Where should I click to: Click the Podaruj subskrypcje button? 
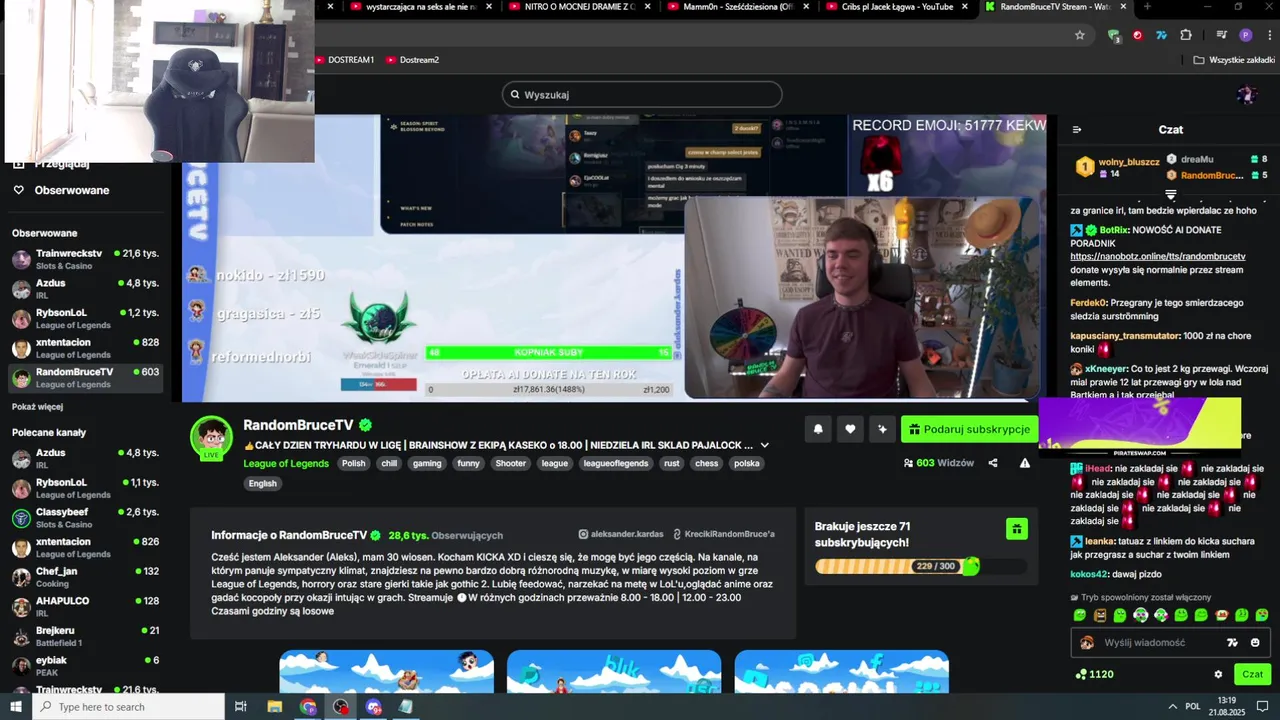[969, 429]
